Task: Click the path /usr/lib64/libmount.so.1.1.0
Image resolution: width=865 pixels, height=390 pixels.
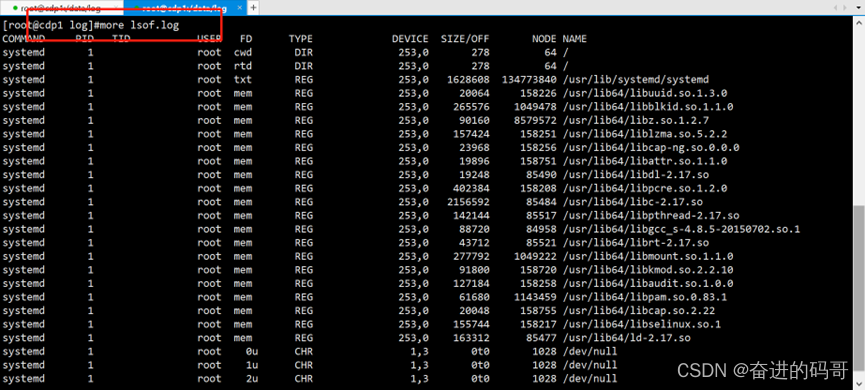Action: (648, 256)
